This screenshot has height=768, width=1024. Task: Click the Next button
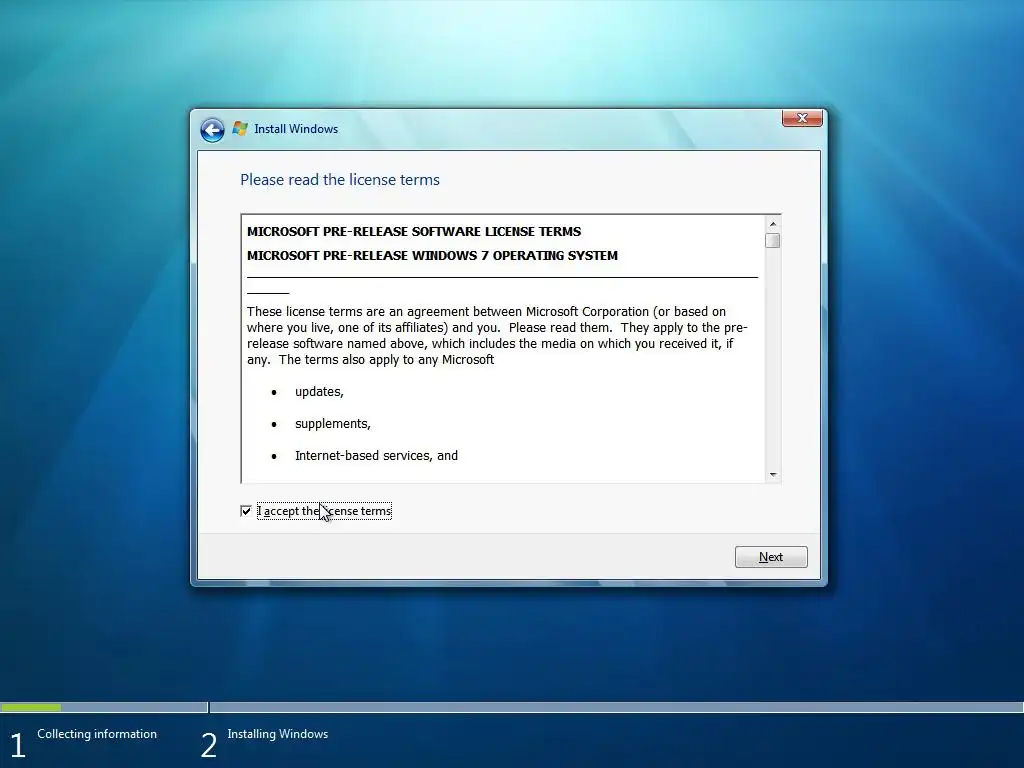tap(771, 557)
